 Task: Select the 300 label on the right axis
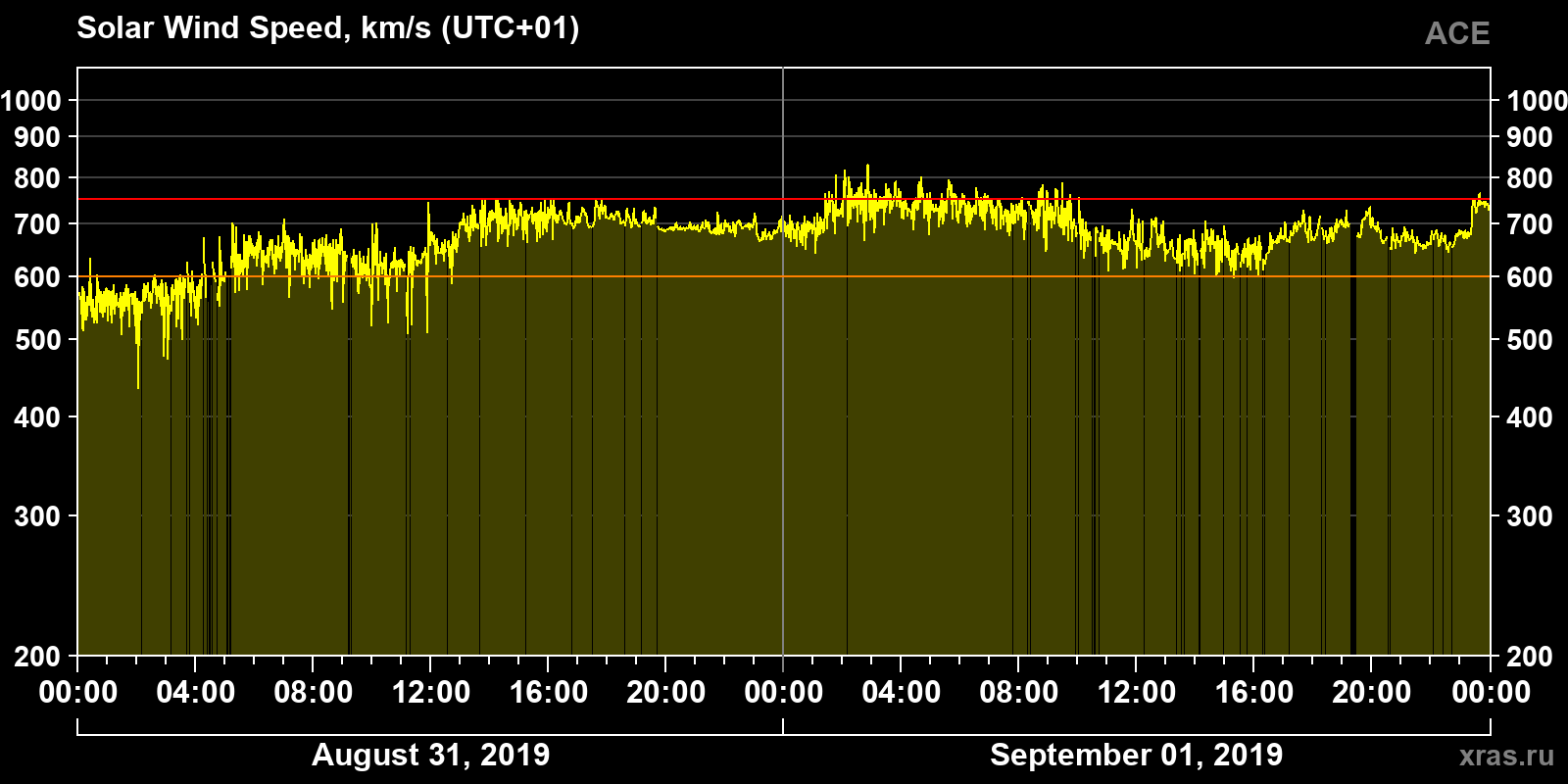[x=1530, y=517]
